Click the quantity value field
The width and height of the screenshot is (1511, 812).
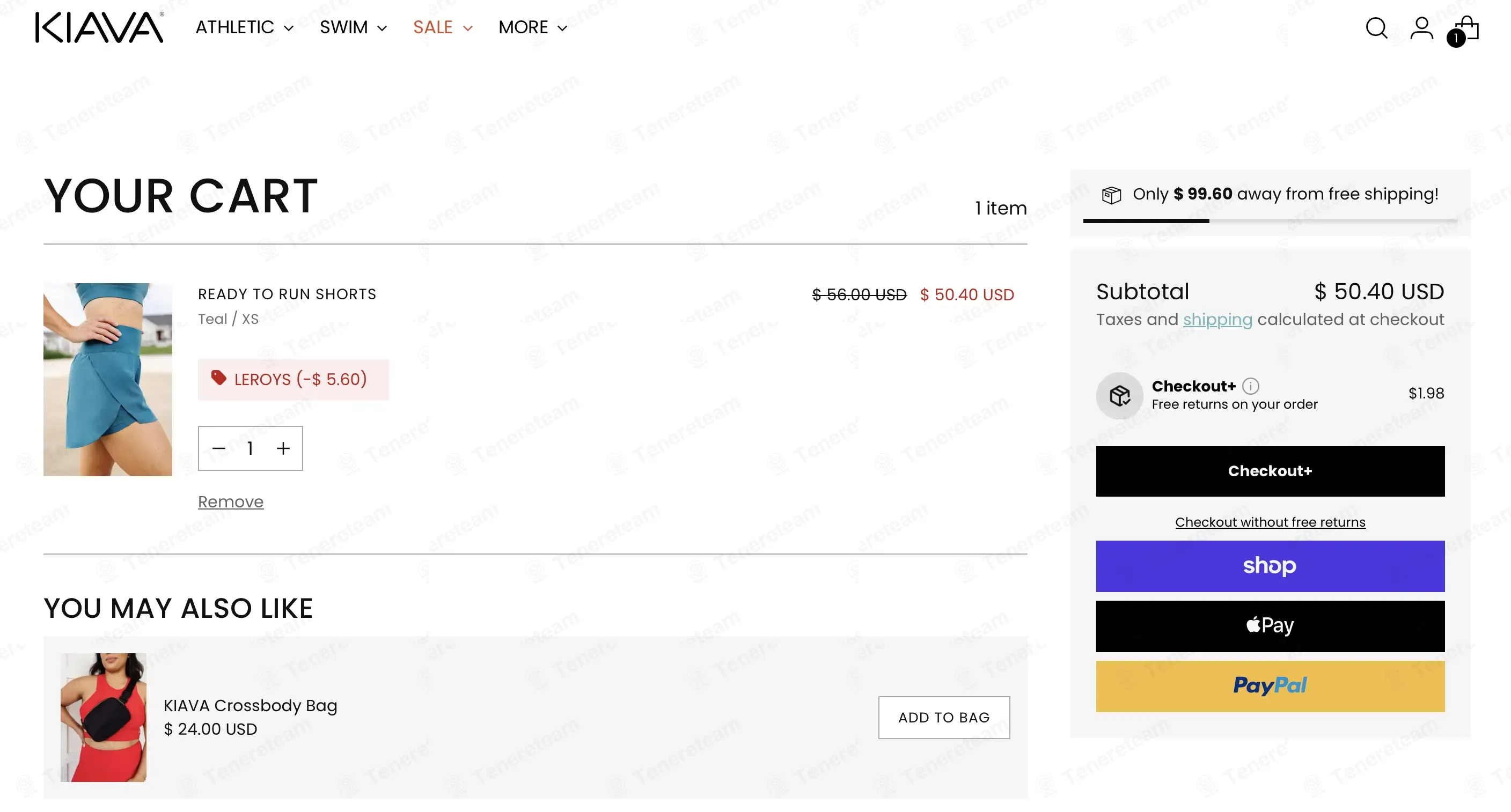click(x=251, y=448)
